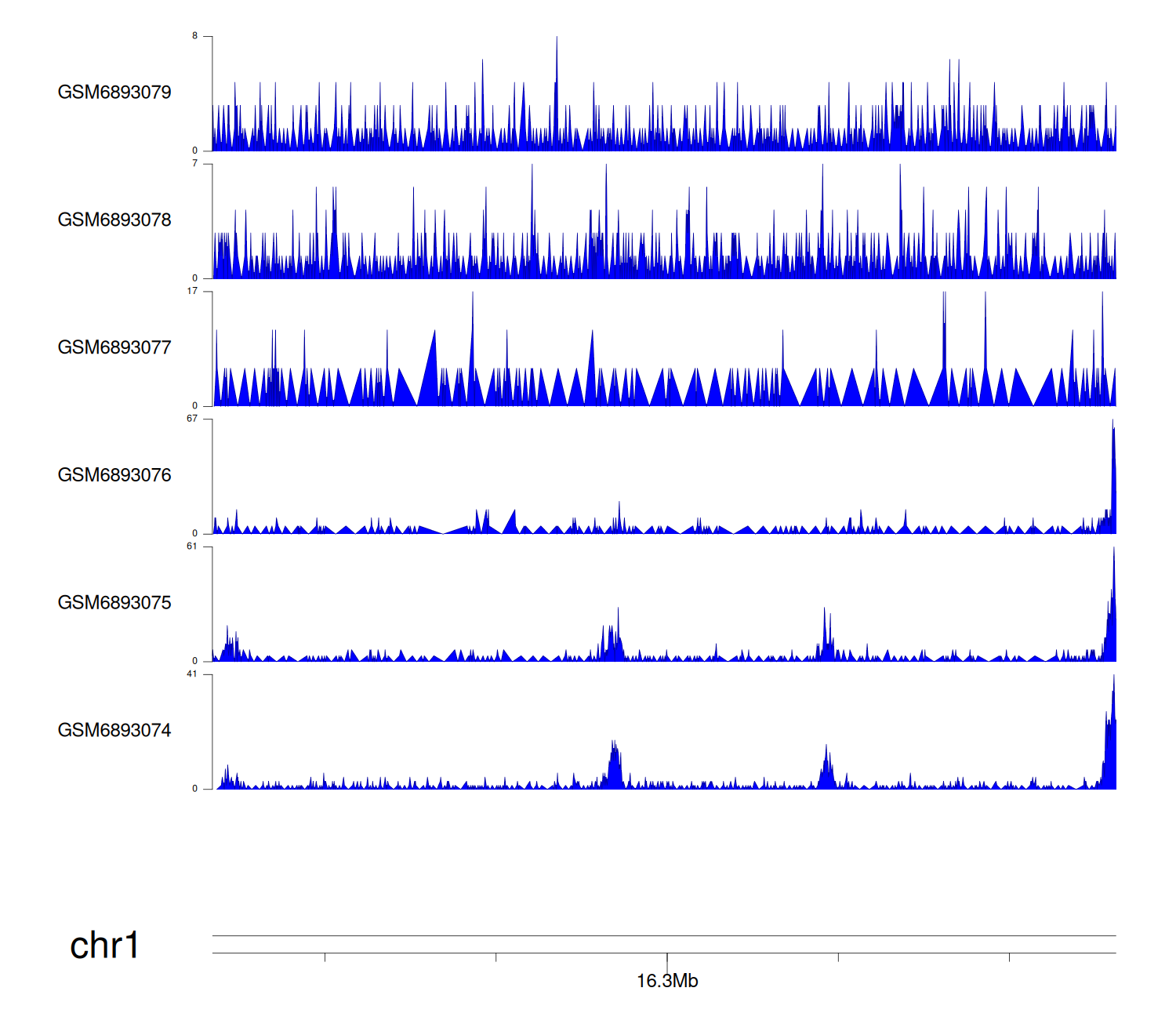Screen dimensions: 1176x1035
Task: Click the y-axis maximum 61 label
Action: pyautogui.click(x=192, y=547)
